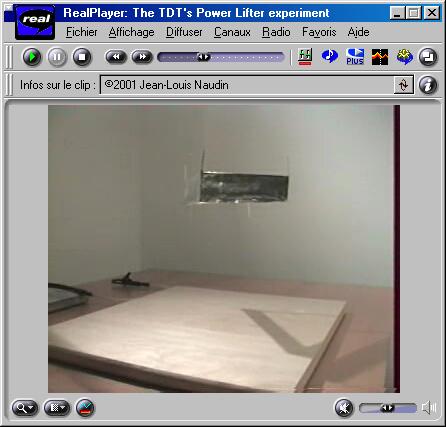Click the fast forward button
This screenshot has width=446, height=427.
tap(142, 57)
